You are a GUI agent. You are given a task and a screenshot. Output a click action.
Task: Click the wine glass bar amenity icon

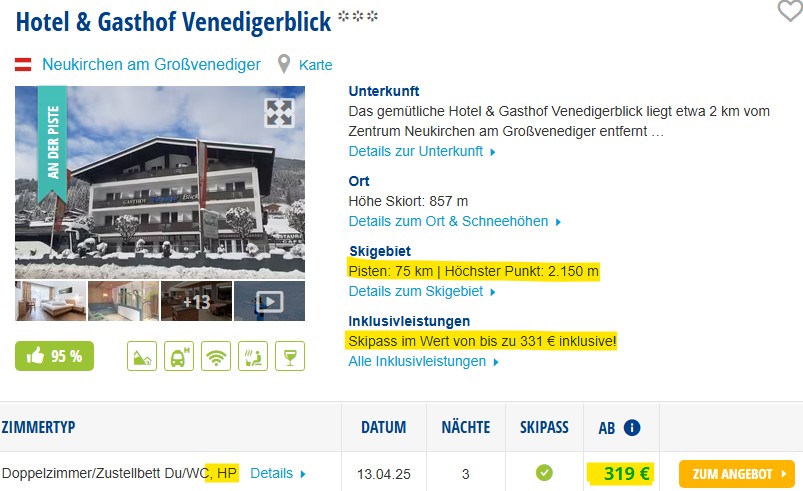tap(290, 356)
